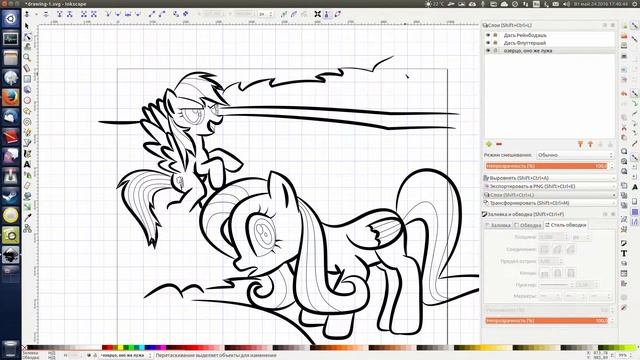
Task: Select the Text tool in toolbox
Action: point(27,164)
